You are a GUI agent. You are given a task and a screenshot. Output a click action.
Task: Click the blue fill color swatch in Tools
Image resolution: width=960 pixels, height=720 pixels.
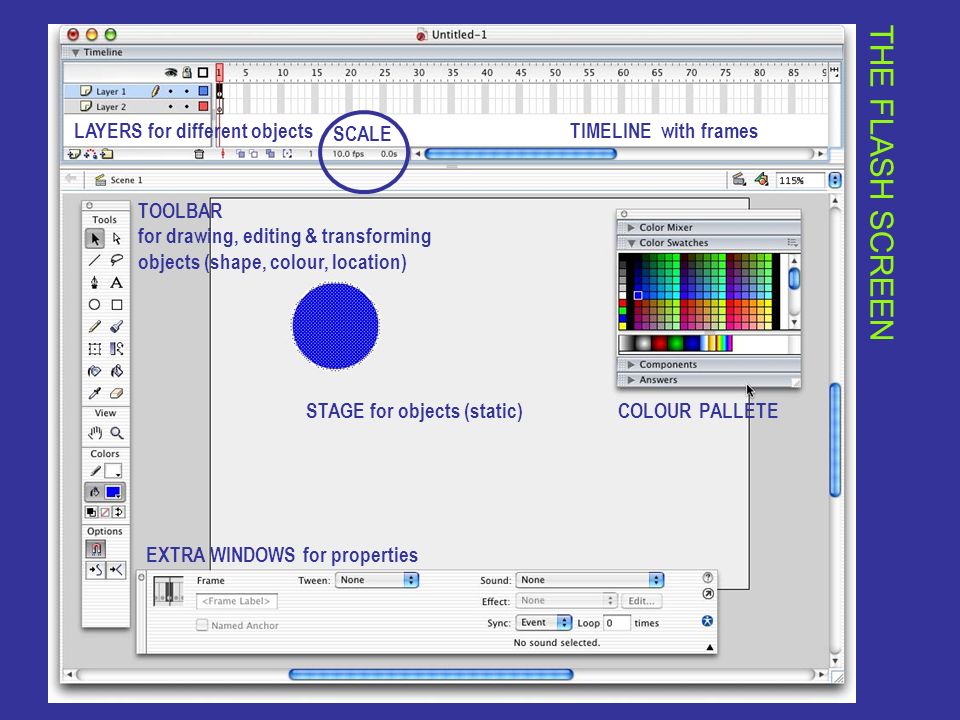(113, 492)
